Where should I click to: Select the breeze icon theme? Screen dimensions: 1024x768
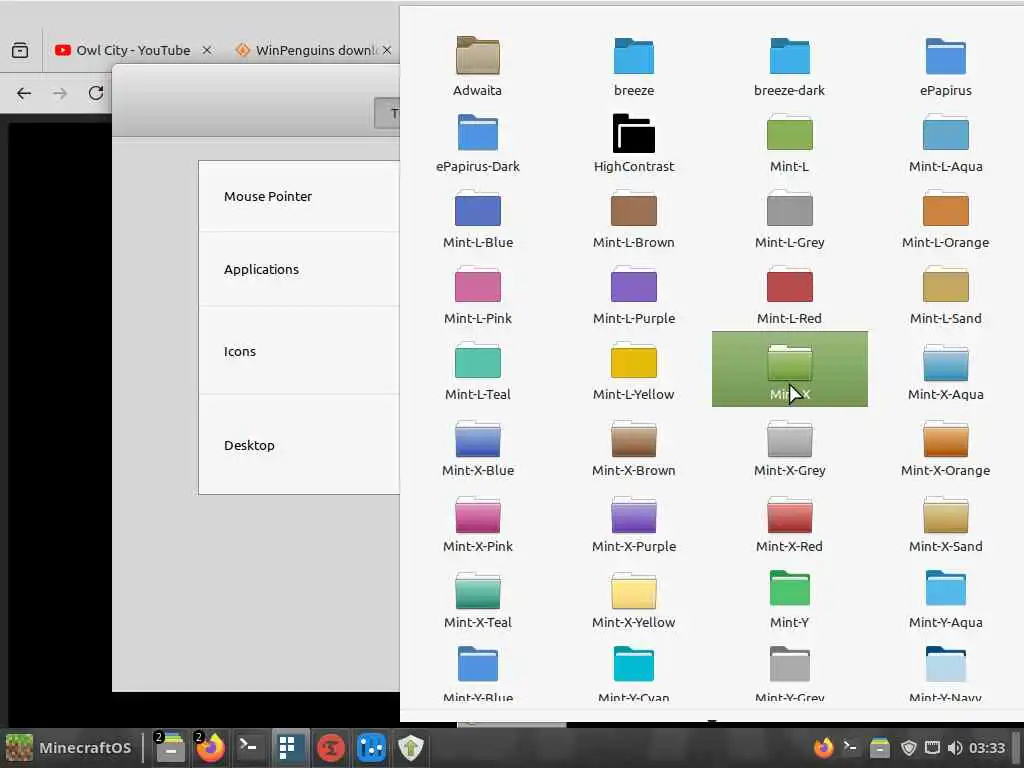pyautogui.click(x=633, y=65)
